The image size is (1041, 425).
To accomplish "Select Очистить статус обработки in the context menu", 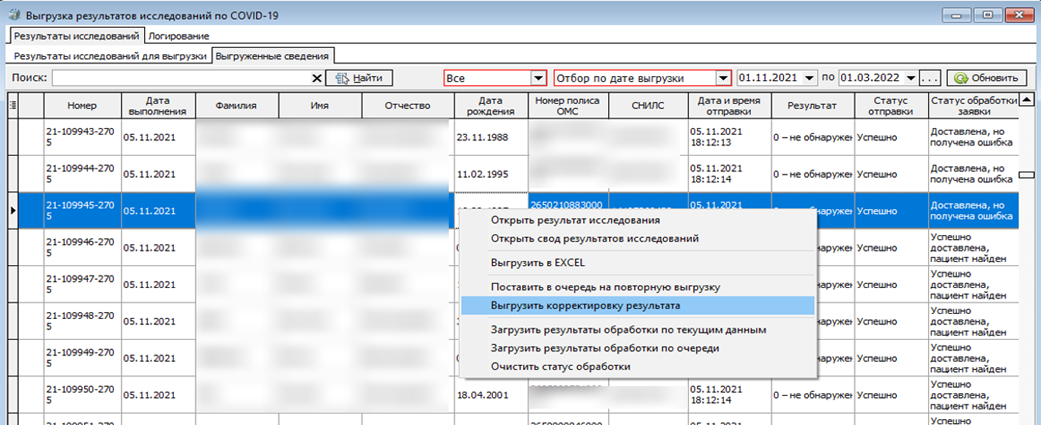I will [560, 366].
